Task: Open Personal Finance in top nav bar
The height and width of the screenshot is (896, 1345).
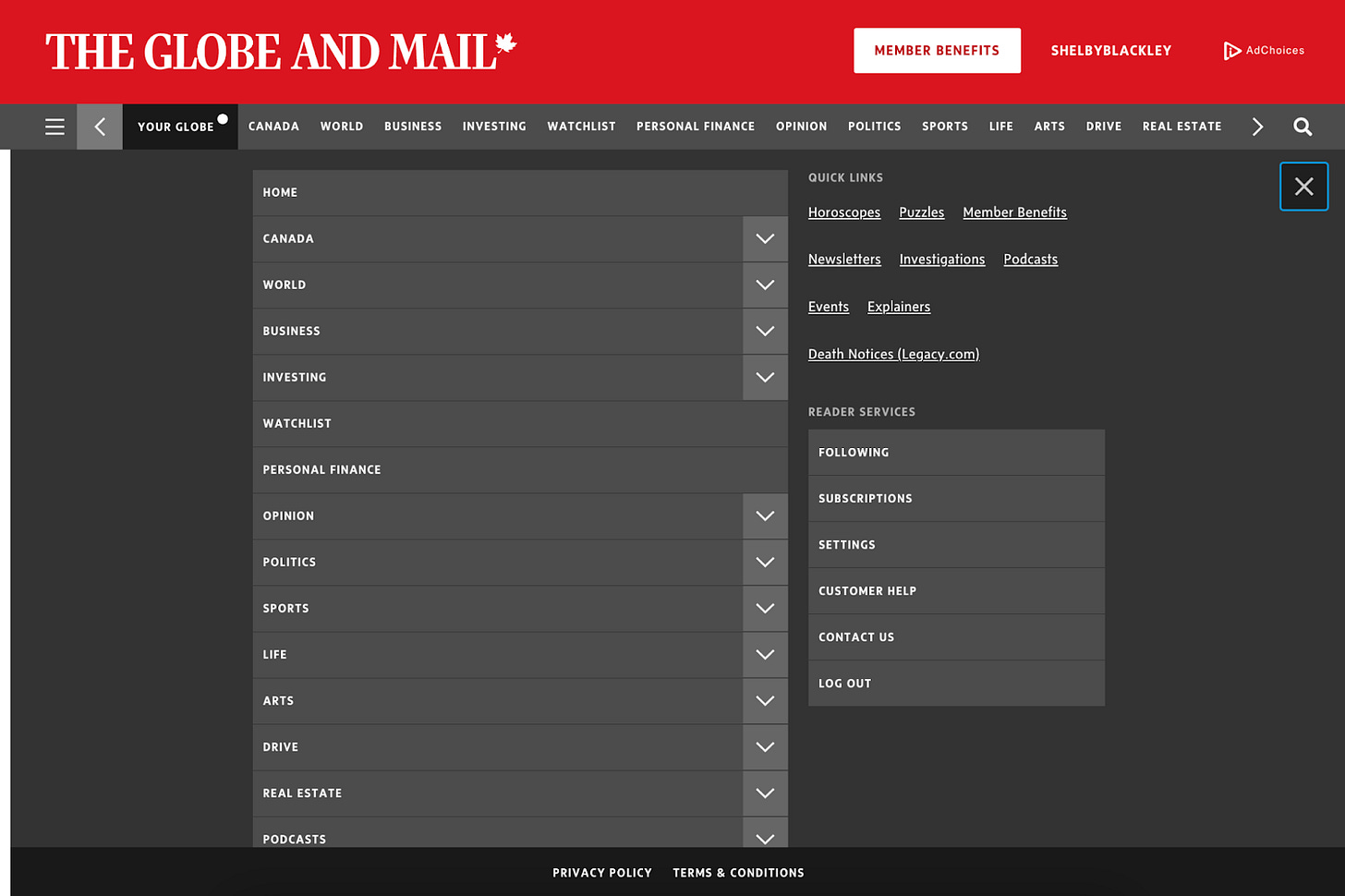Action: point(696,127)
